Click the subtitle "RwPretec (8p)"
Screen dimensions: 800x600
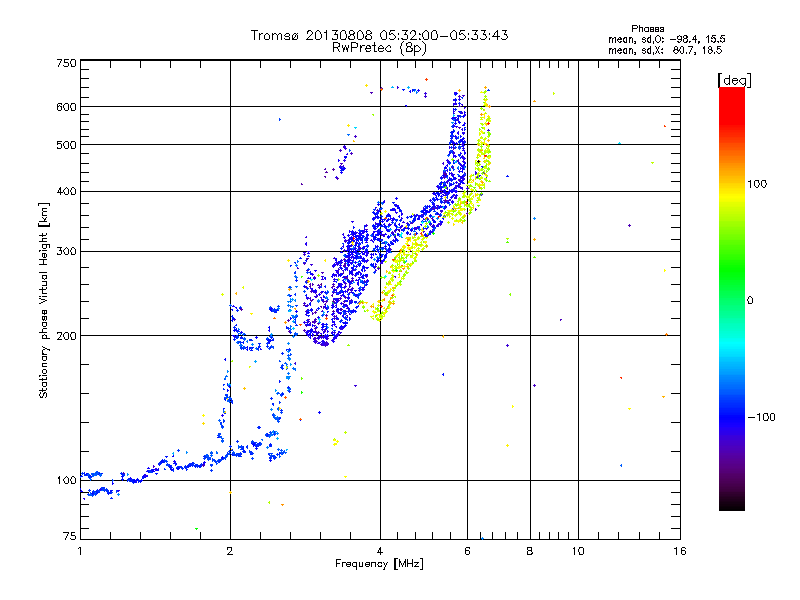coord(379,48)
